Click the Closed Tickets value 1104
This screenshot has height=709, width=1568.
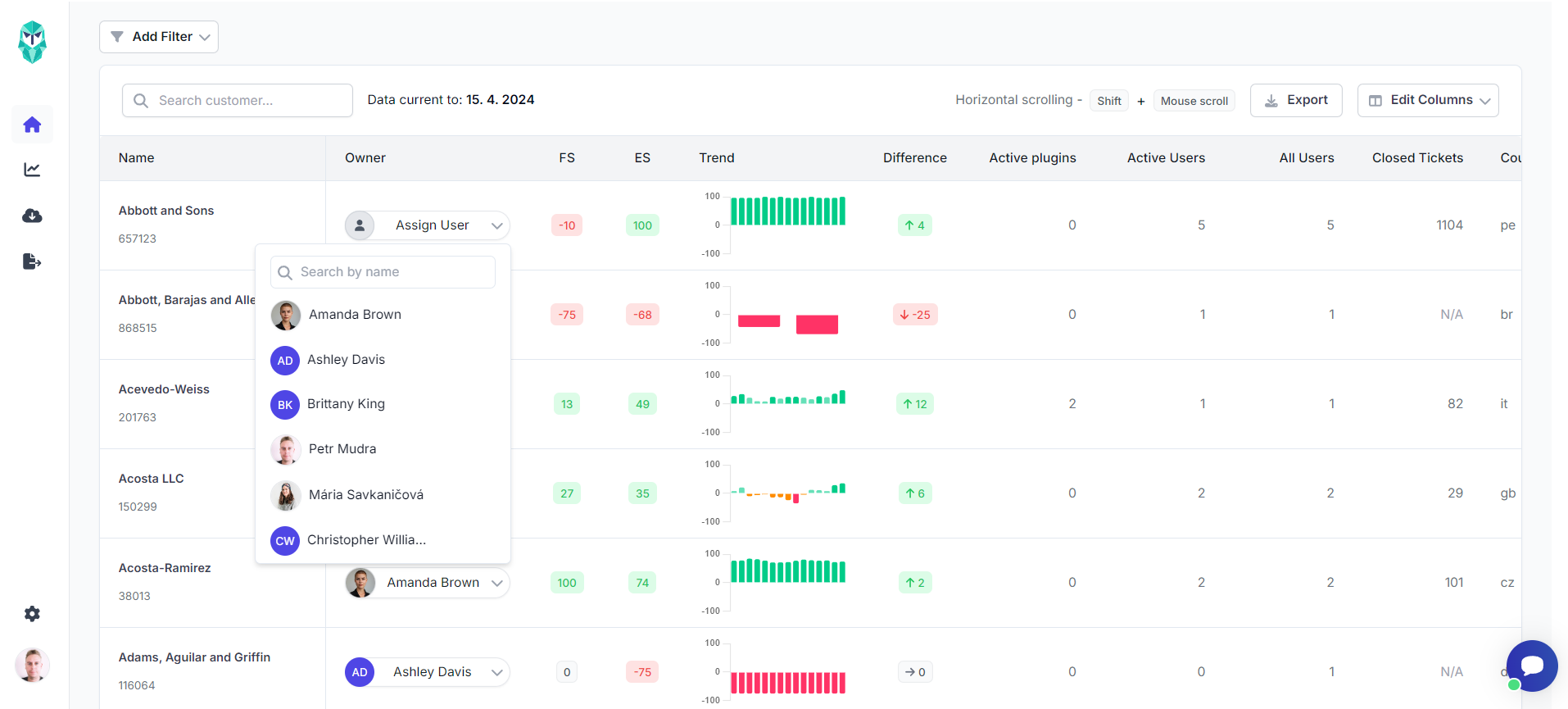pyautogui.click(x=1449, y=225)
